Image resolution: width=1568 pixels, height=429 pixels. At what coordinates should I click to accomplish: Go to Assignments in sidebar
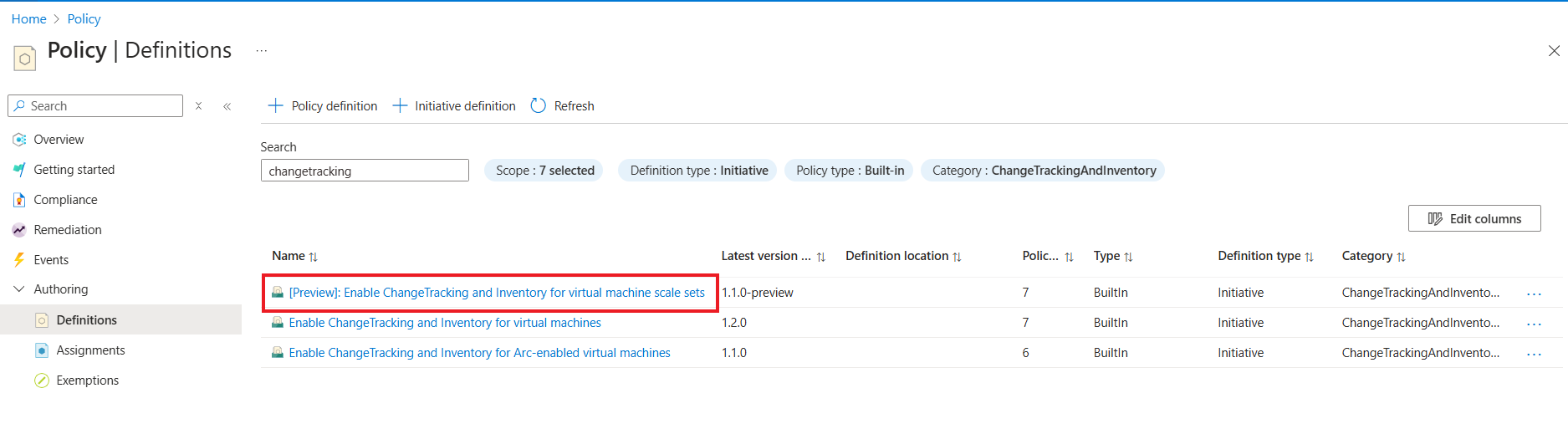point(90,350)
